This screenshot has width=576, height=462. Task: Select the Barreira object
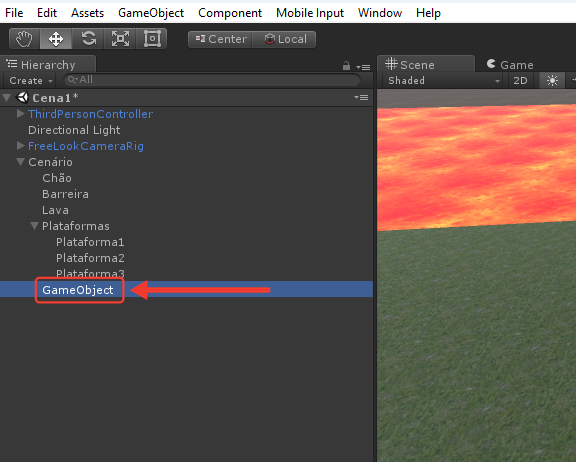65,194
